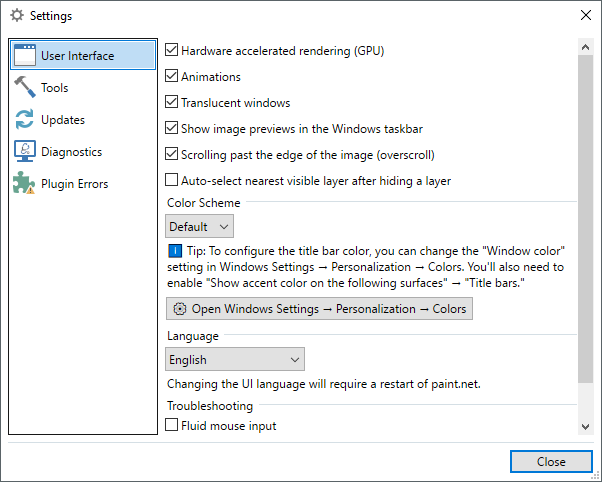Open the Language English dropdown

(x=235, y=359)
